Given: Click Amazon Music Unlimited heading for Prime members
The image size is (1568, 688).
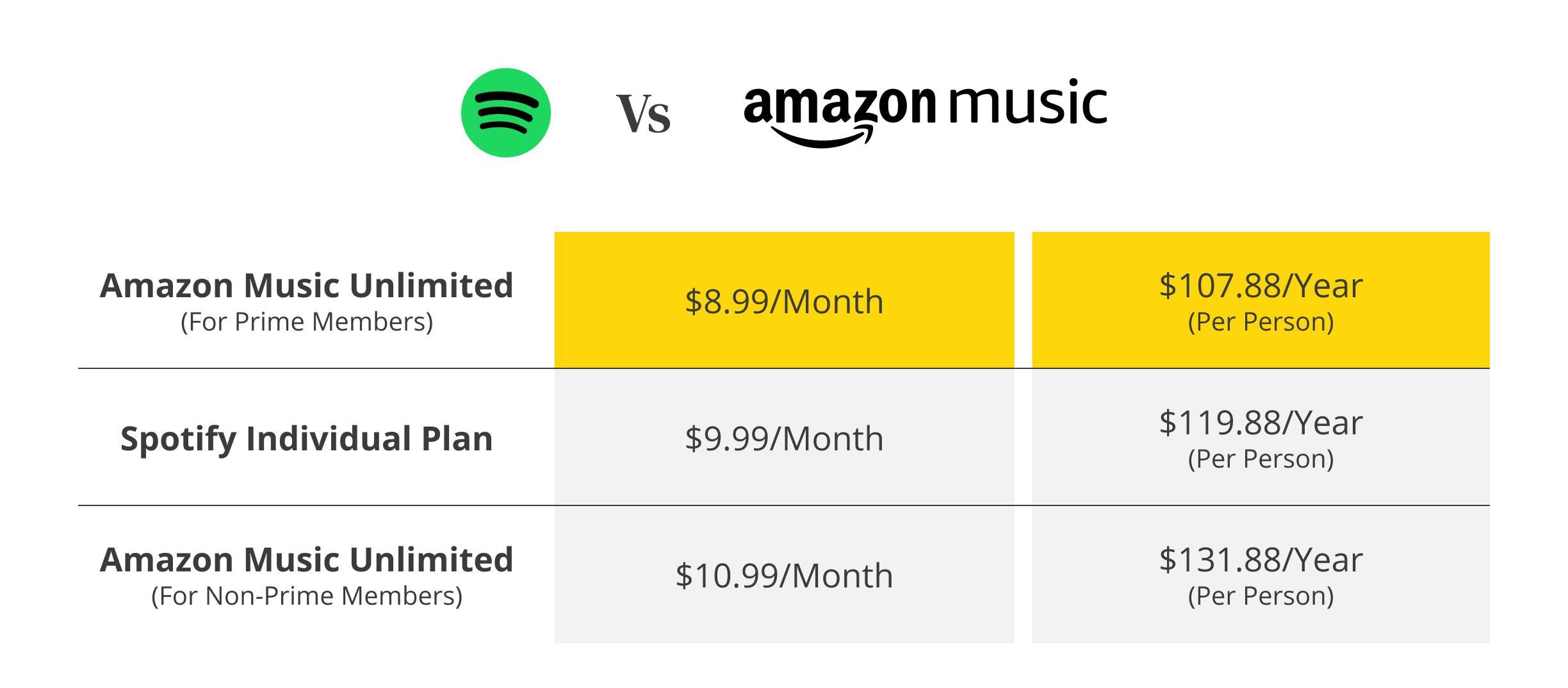Looking at the screenshot, I should click(x=307, y=286).
